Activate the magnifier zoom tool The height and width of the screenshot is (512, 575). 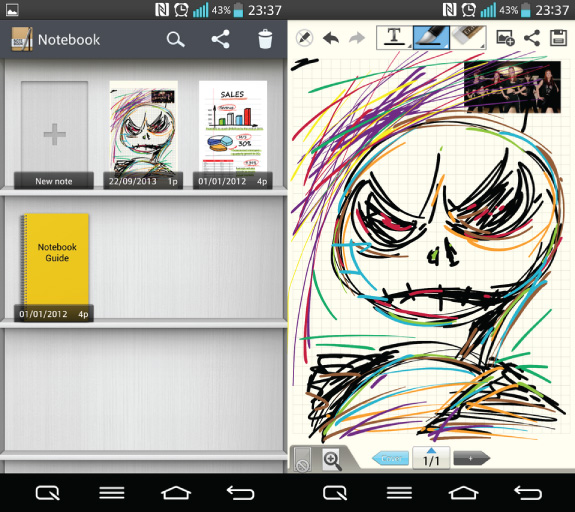pyautogui.click(x=332, y=460)
